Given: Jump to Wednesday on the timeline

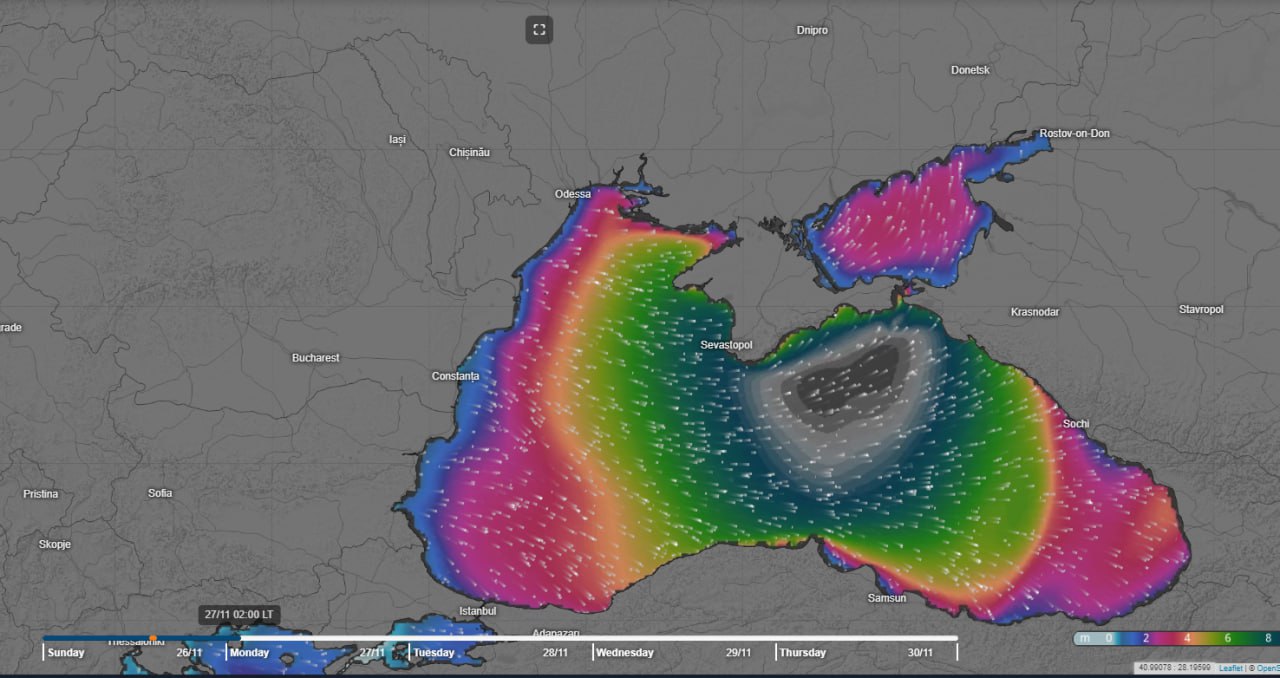Looking at the screenshot, I should 625,653.
